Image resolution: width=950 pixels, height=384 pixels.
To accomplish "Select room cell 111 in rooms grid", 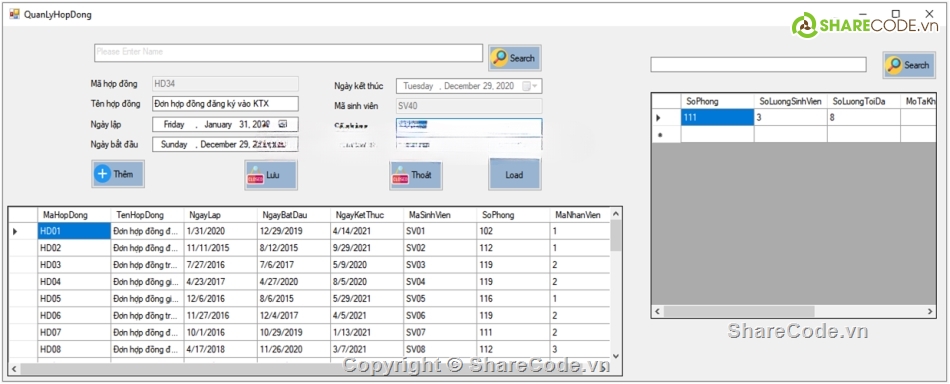I will click(717, 118).
